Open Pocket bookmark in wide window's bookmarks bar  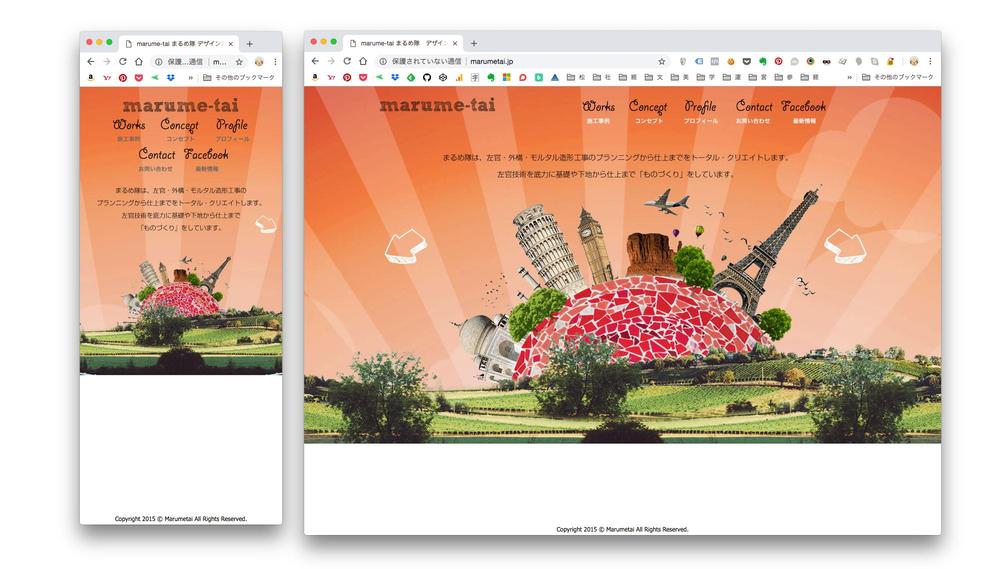[363, 77]
